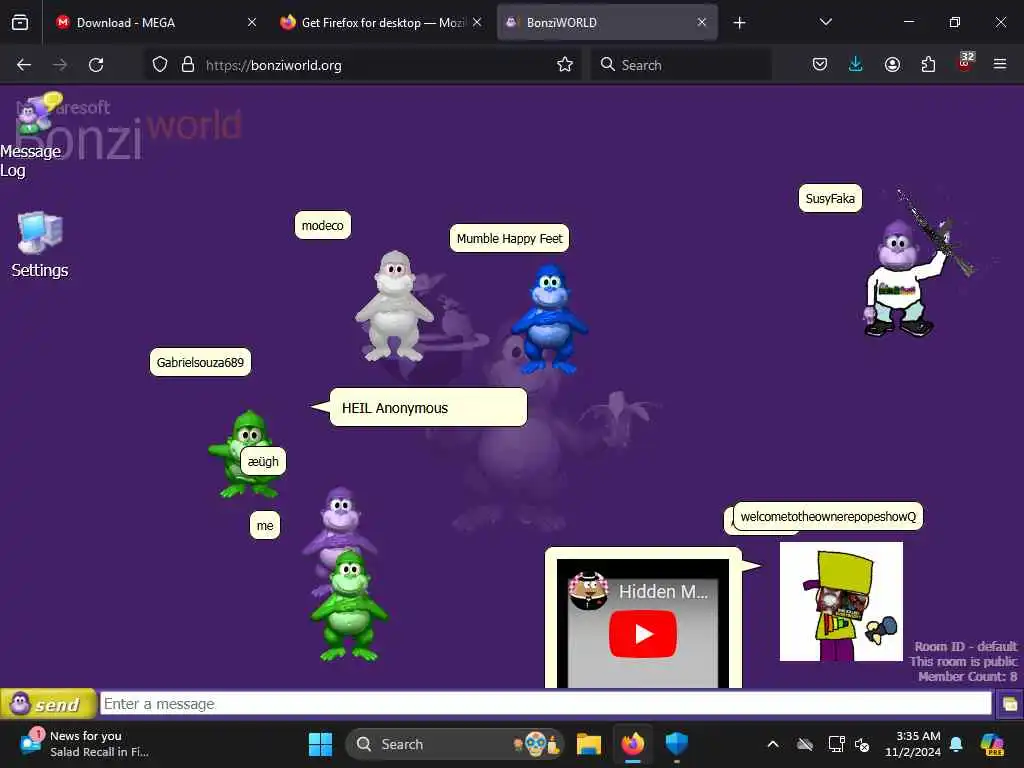
Task: Open the Settings computer icon
Action: coord(39,245)
